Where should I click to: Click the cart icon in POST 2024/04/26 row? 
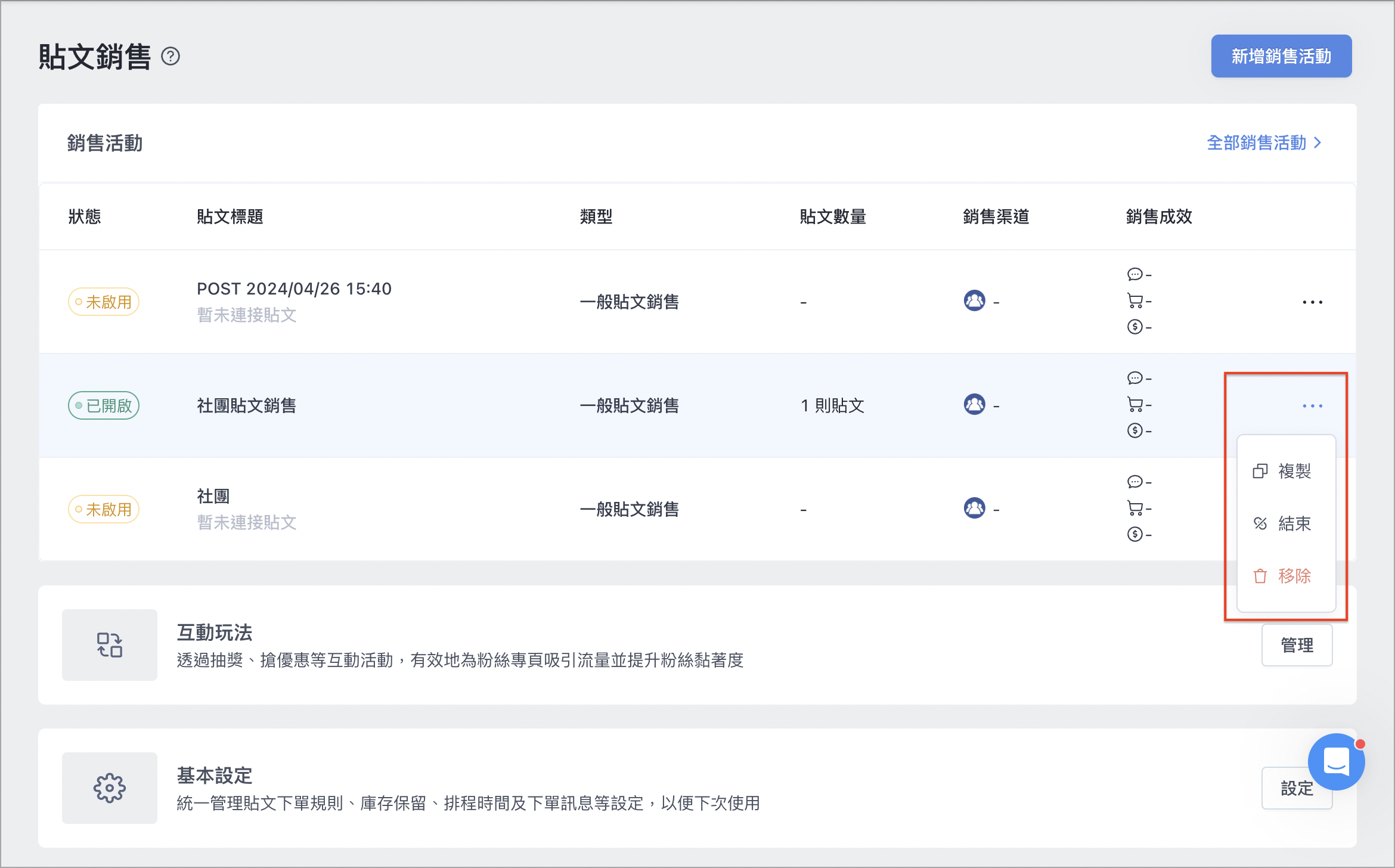pyautogui.click(x=1134, y=301)
